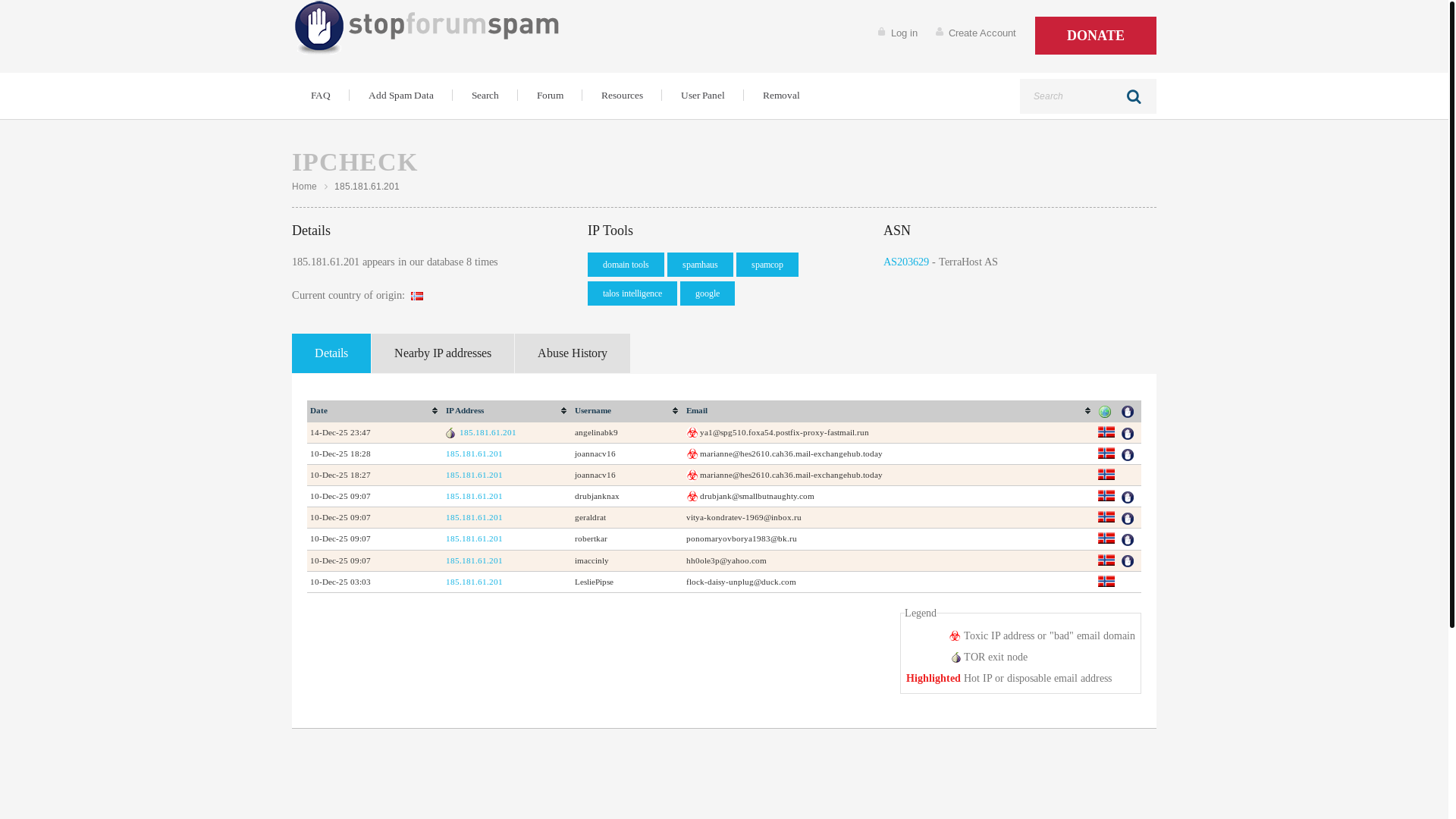Click the flag icon in LesliePipse row
Image resolution: width=1456 pixels, height=819 pixels.
pyautogui.click(x=1106, y=582)
